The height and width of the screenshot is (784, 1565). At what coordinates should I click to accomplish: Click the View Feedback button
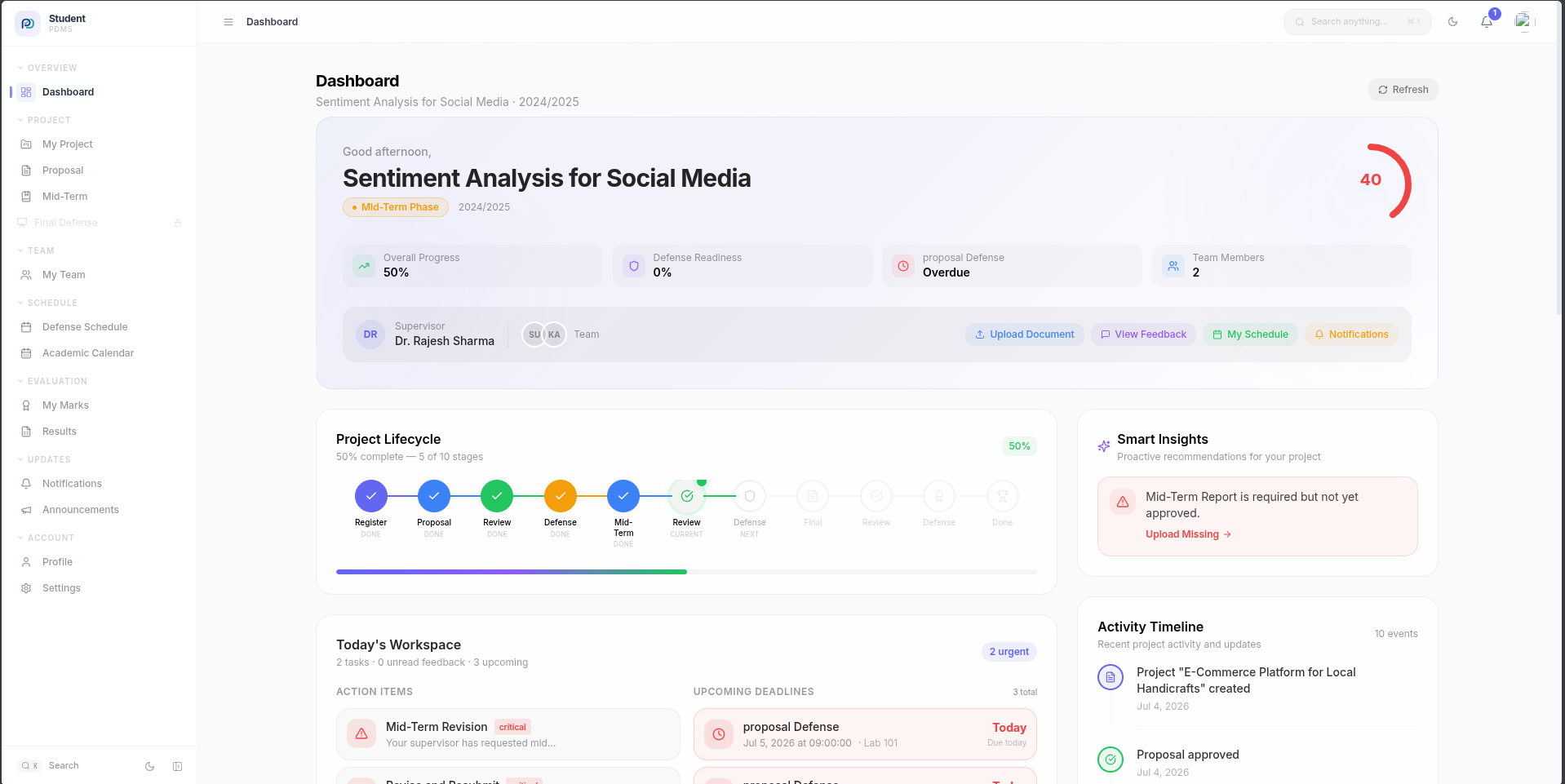click(1143, 334)
